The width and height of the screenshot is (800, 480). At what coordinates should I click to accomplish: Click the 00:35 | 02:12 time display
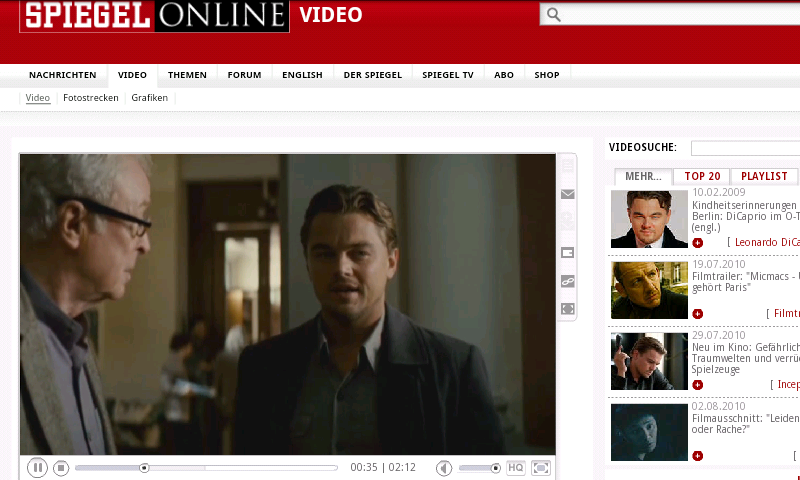coord(383,467)
